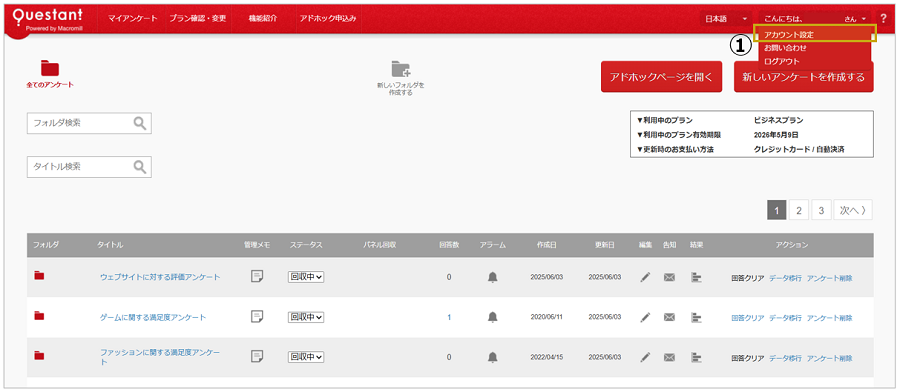View the results chart icon for the game satisfaction survey

(x=696, y=317)
